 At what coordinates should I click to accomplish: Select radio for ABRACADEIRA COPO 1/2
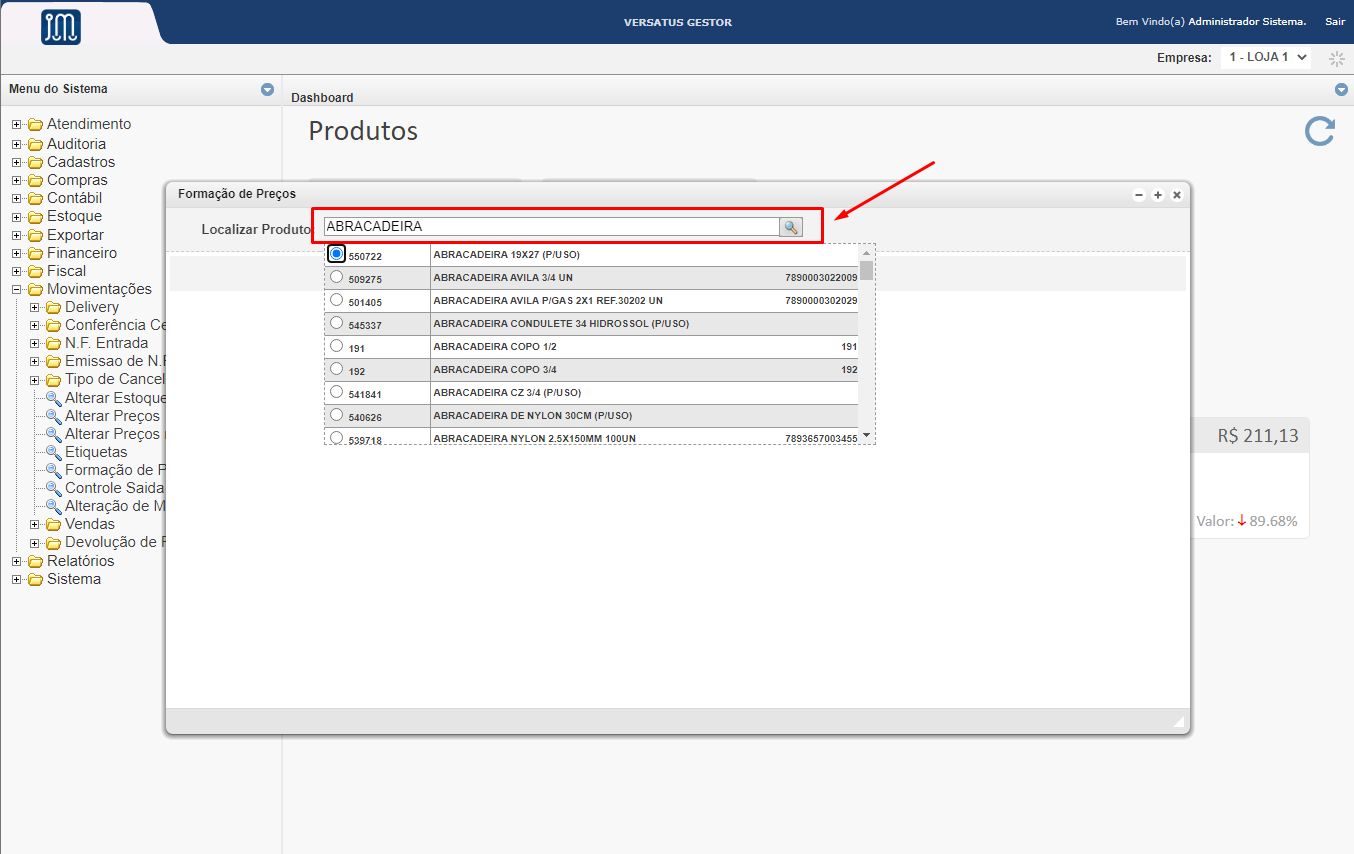[x=336, y=346]
